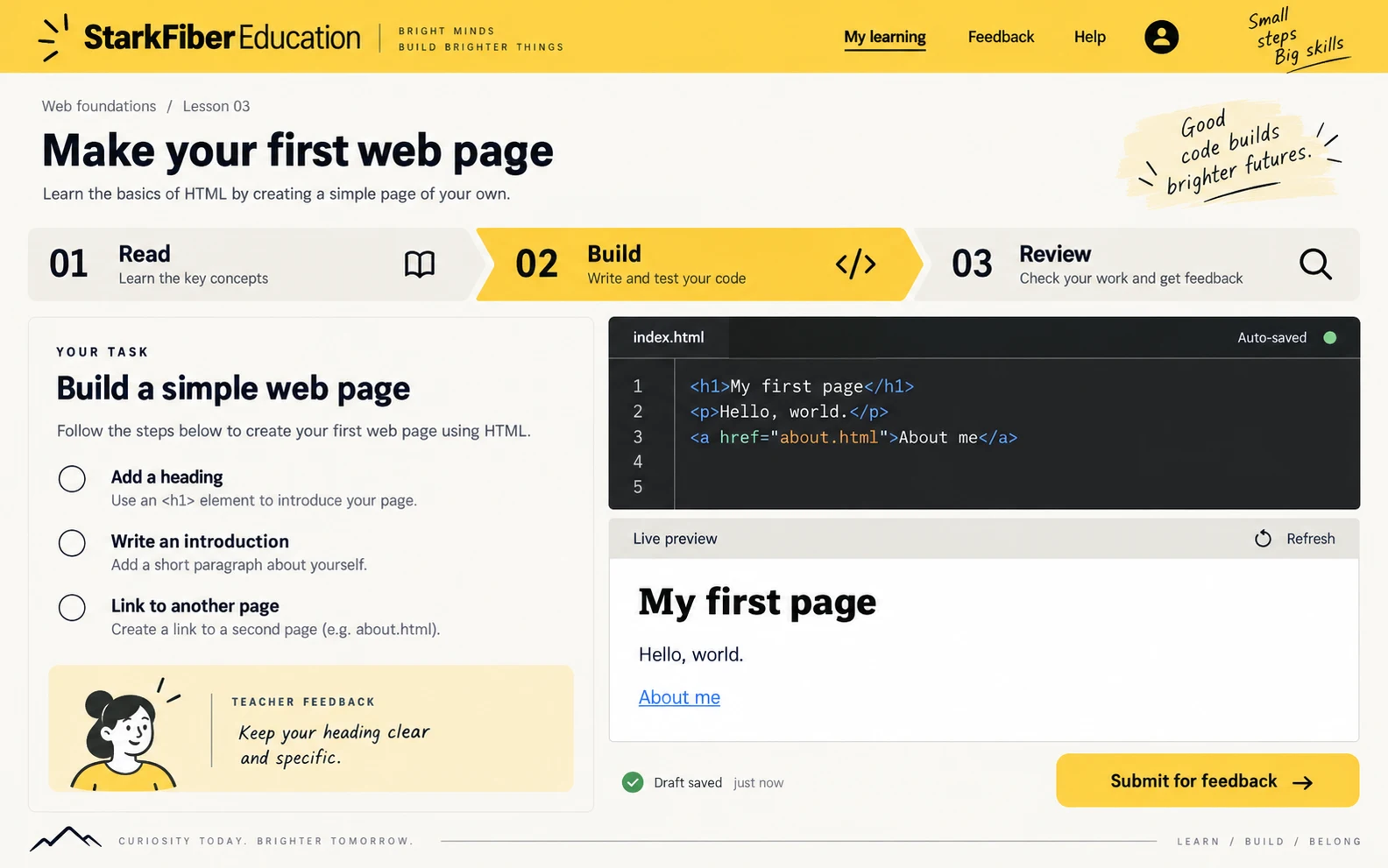Click the Submit for feedback button
This screenshot has height=868, width=1388.
(1207, 780)
